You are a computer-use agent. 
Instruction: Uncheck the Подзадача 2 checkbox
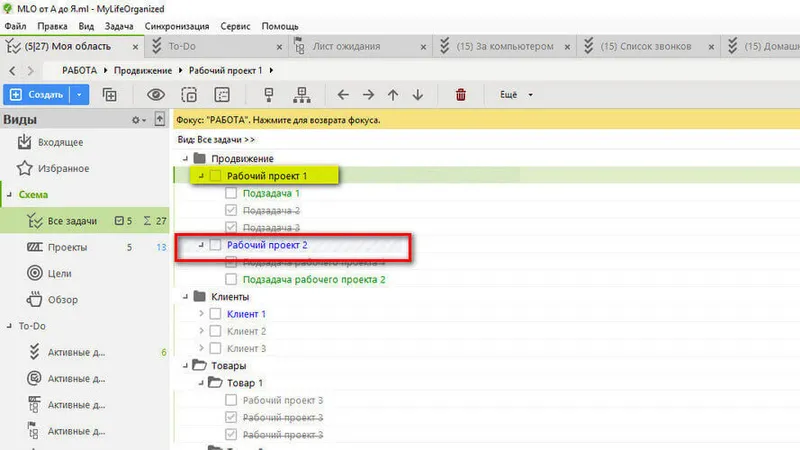point(231,210)
